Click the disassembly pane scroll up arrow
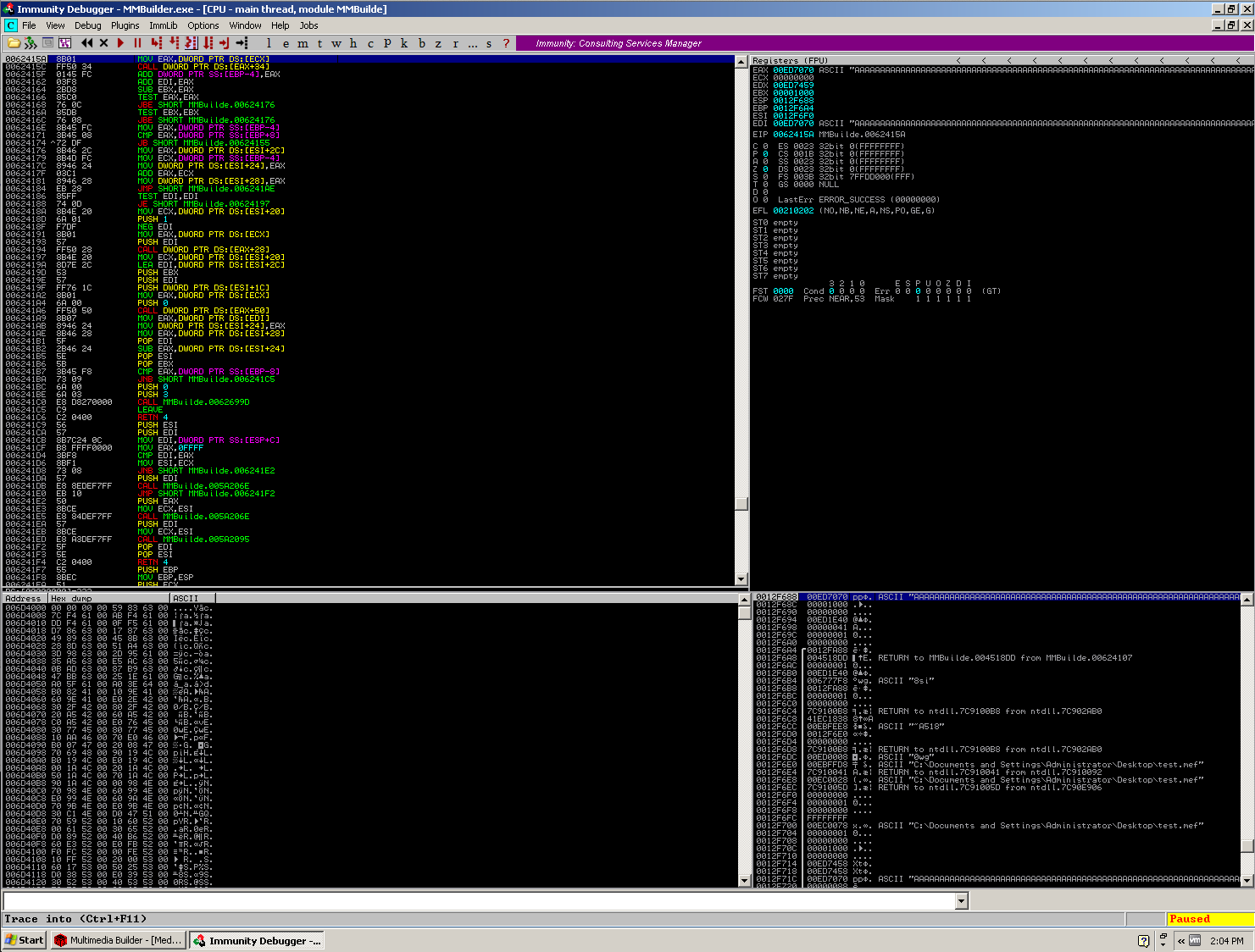This screenshot has height=952, width=1255. [741, 62]
